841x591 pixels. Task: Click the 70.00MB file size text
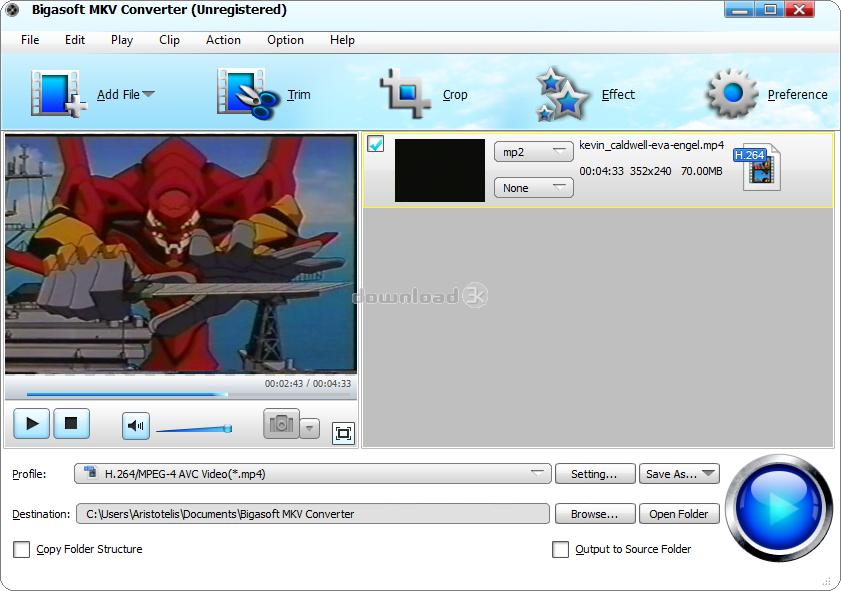[x=702, y=171]
